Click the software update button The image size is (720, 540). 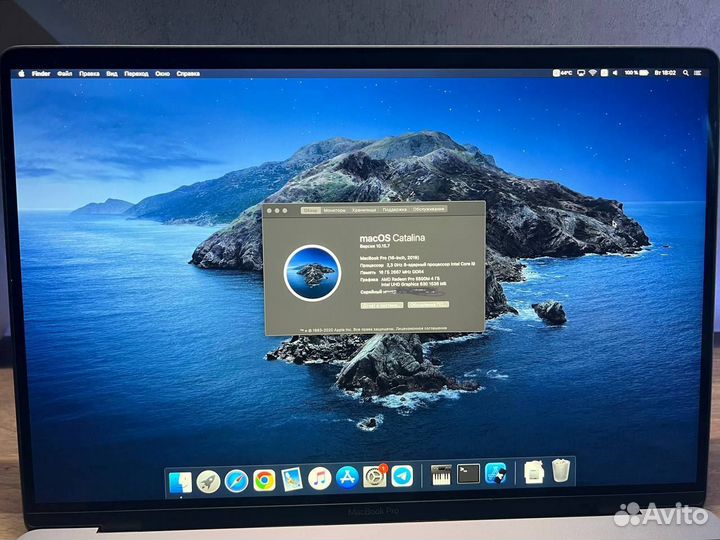(428, 304)
